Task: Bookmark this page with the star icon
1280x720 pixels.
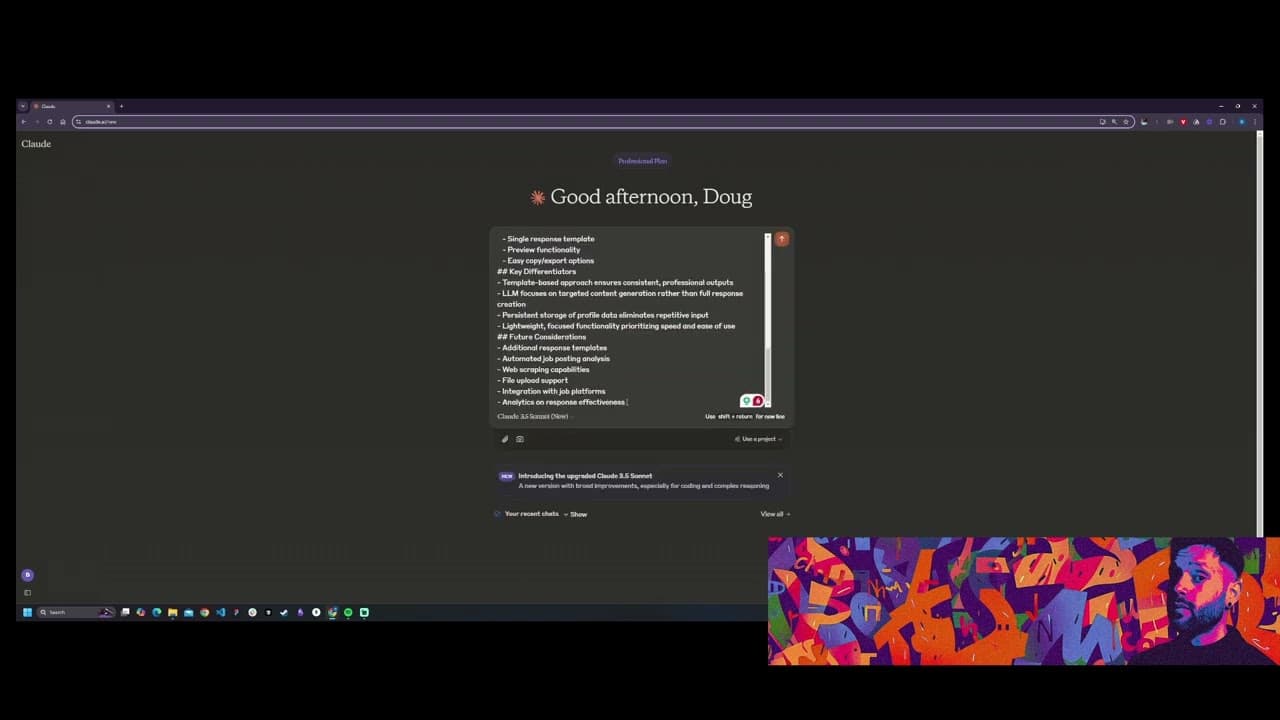Action: pyautogui.click(x=1126, y=122)
